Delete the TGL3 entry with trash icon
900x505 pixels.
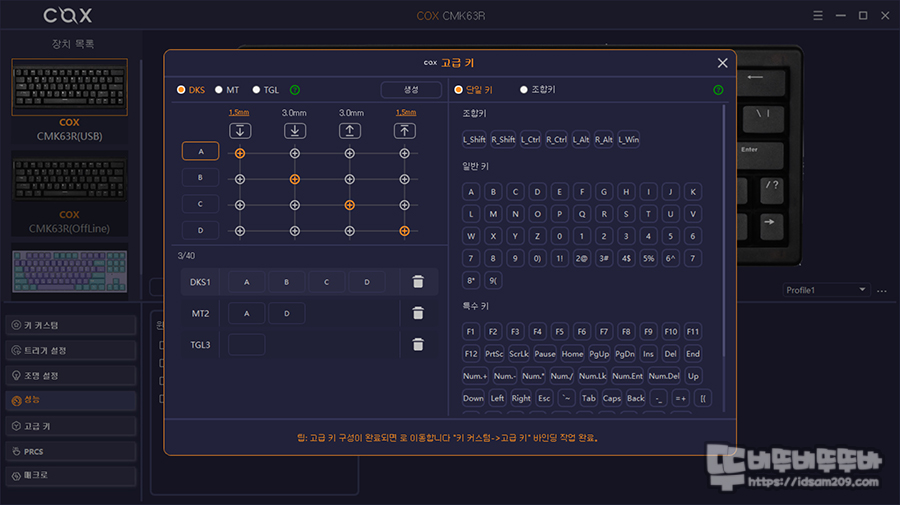(x=418, y=344)
